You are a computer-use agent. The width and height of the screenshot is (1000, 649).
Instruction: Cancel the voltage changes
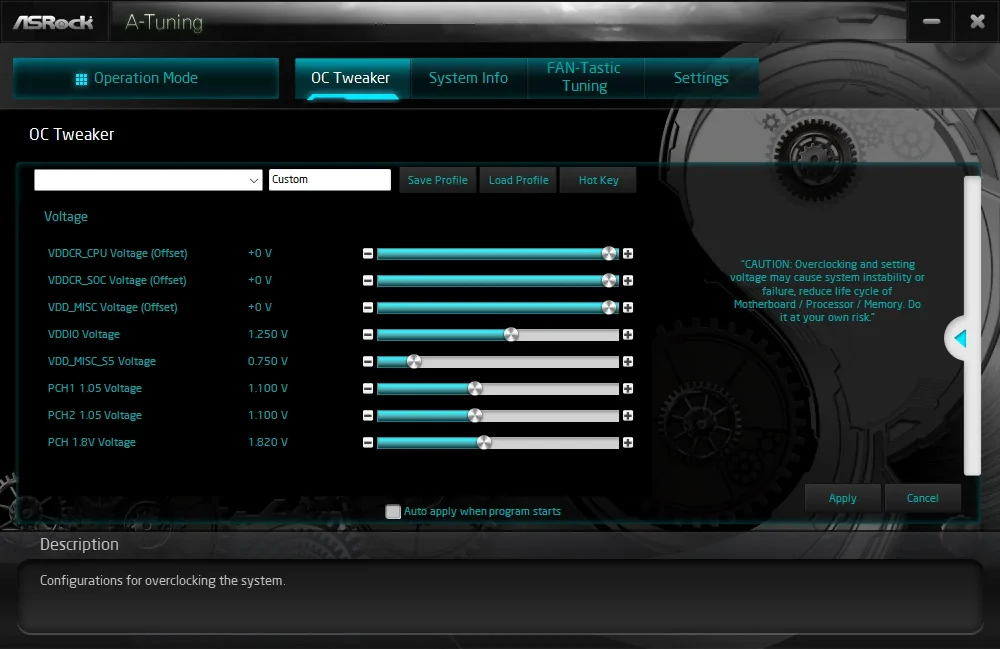(x=922, y=499)
